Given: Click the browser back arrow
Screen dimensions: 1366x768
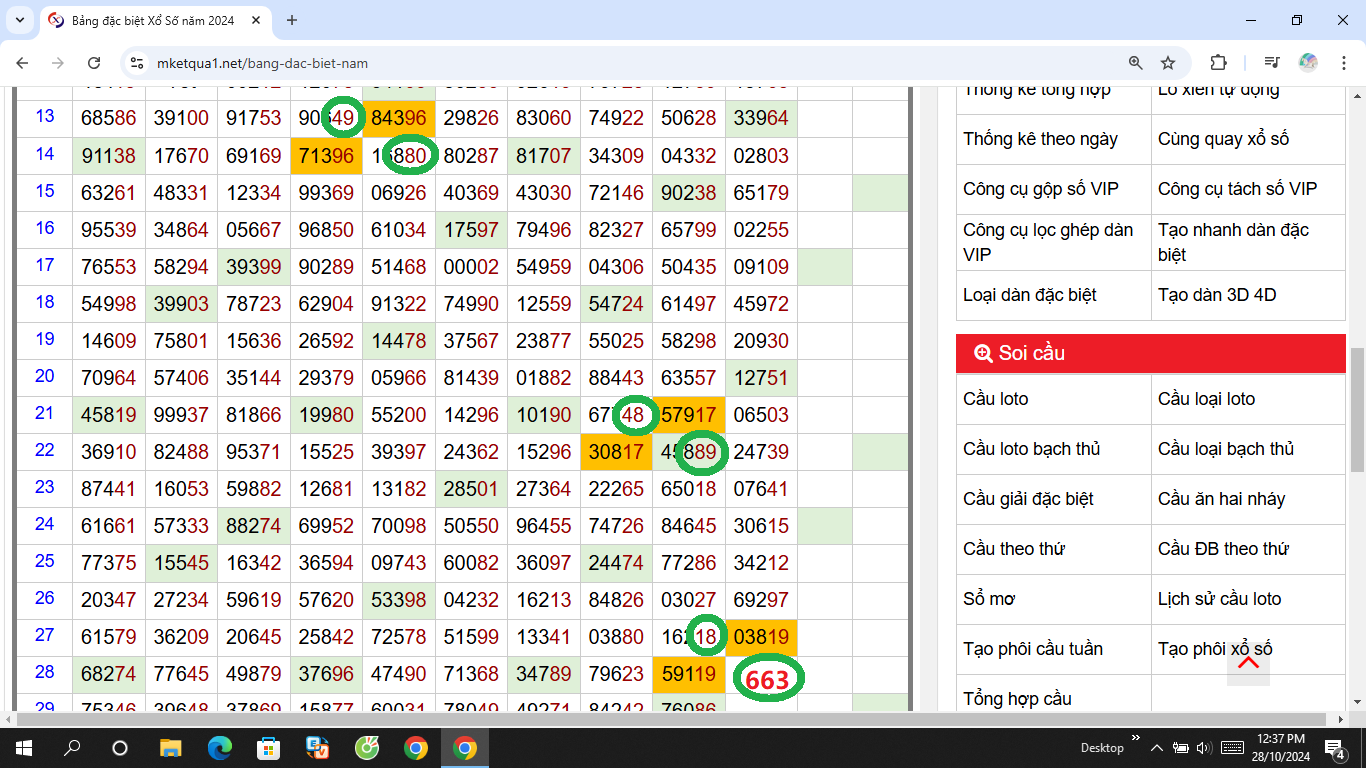Looking at the screenshot, I should tap(22, 63).
